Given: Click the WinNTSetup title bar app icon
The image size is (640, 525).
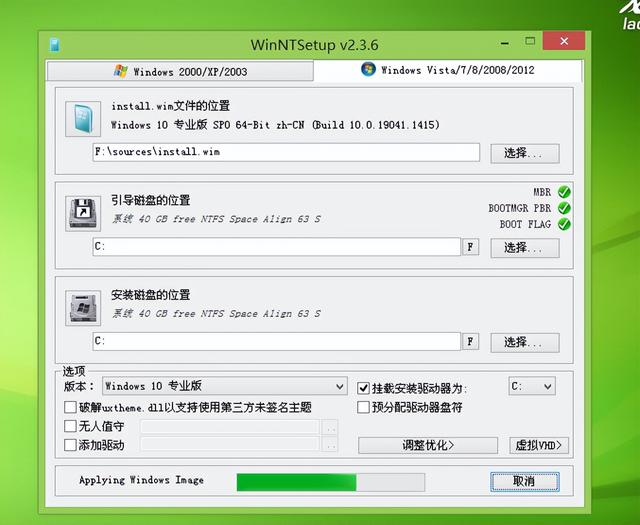Looking at the screenshot, I should pos(55,45).
